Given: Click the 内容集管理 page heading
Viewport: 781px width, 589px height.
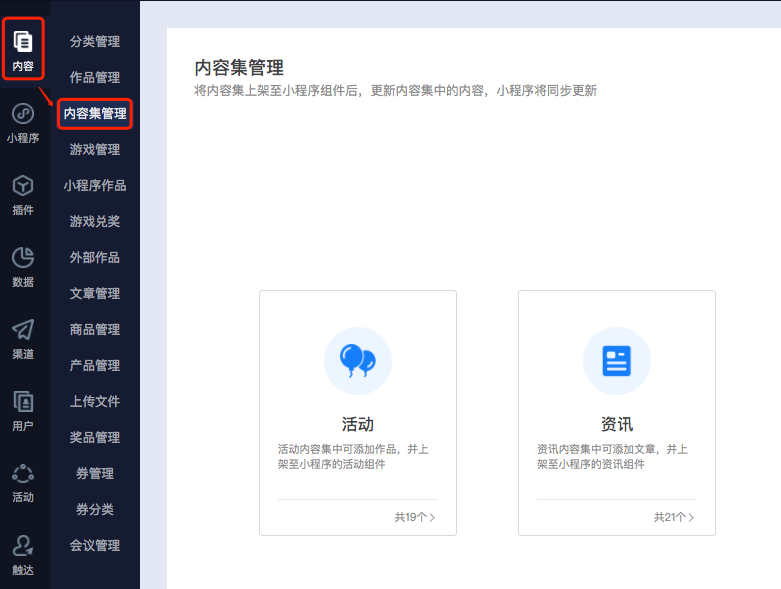Looking at the screenshot, I should point(239,68).
